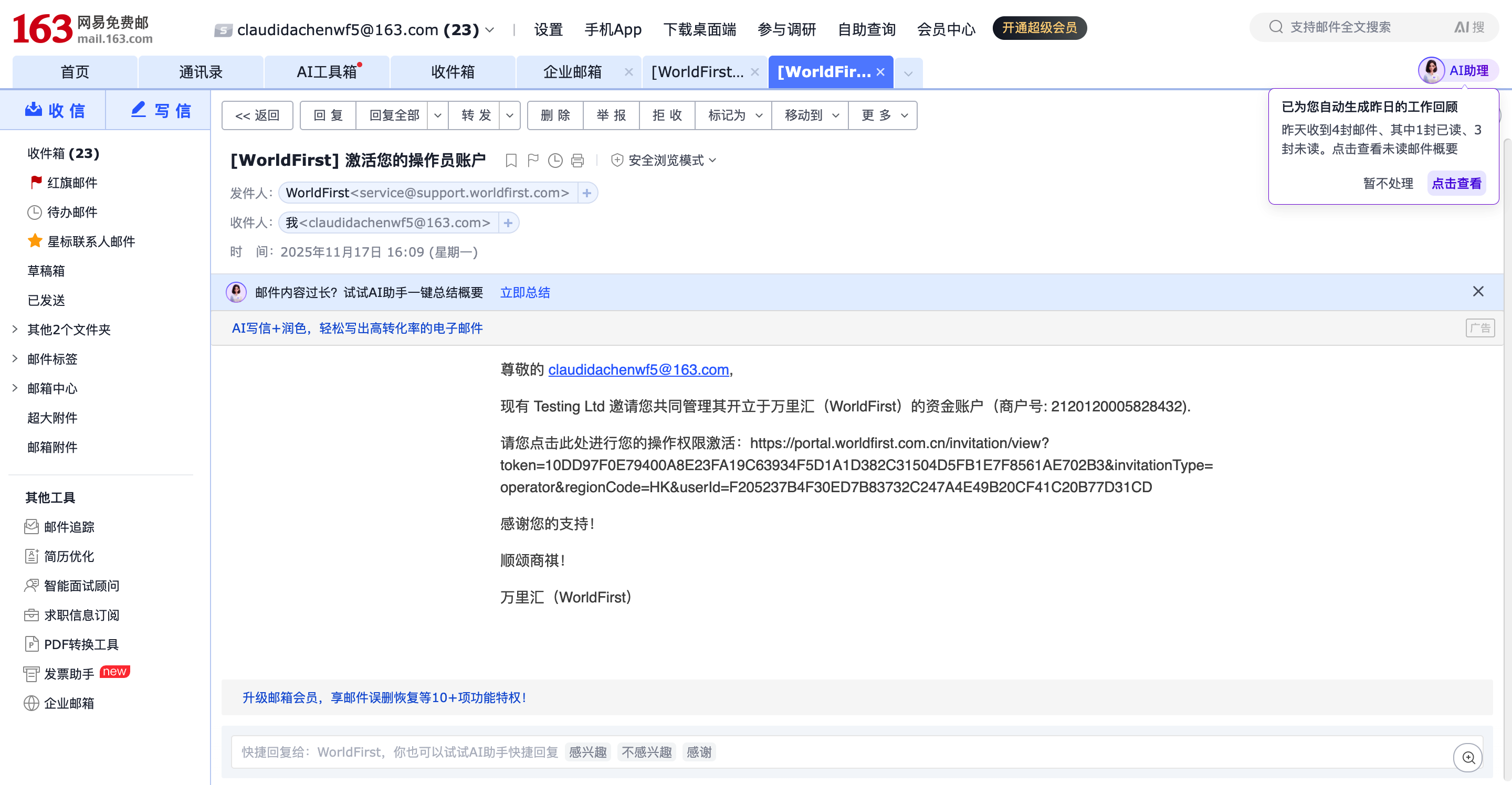Click 点击查看 in the work review popup
Viewport: 1512px width, 785px height.
[x=1456, y=183]
